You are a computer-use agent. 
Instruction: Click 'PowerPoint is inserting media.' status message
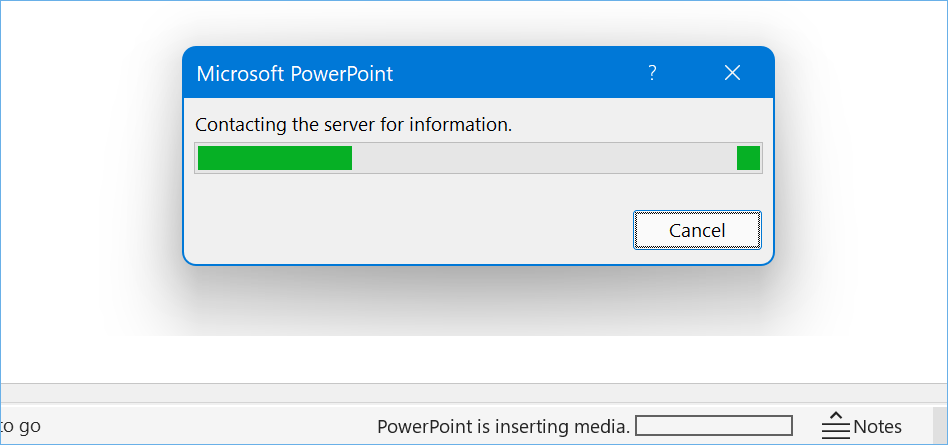point(503,426)
